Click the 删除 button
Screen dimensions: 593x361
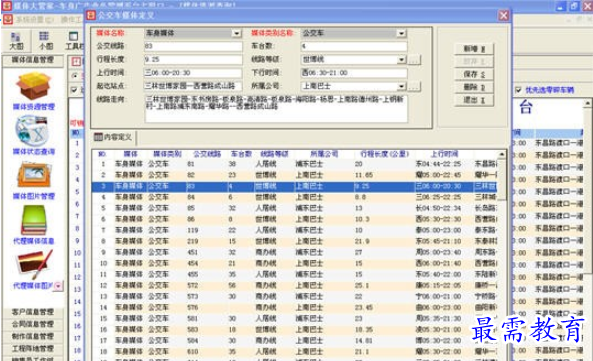(474, 87)
